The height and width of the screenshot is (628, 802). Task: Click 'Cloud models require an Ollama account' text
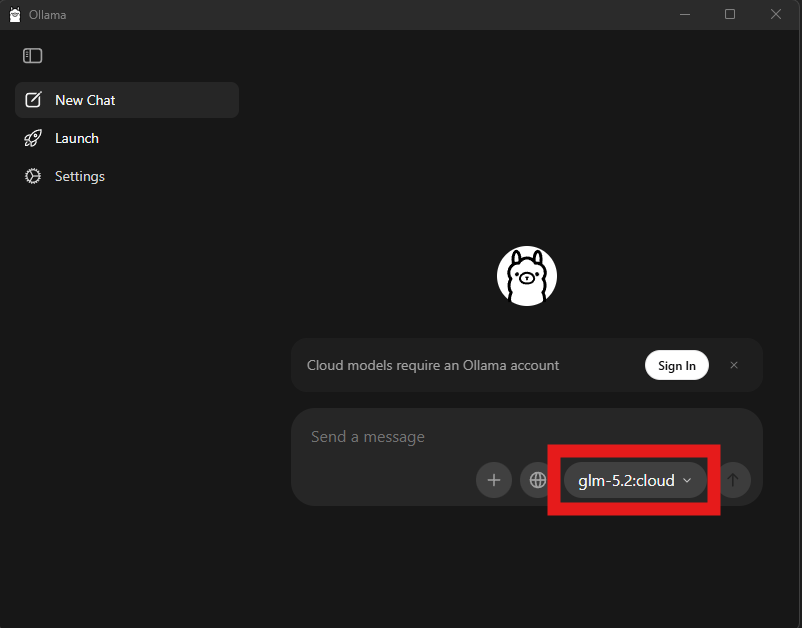click(433, 365)
